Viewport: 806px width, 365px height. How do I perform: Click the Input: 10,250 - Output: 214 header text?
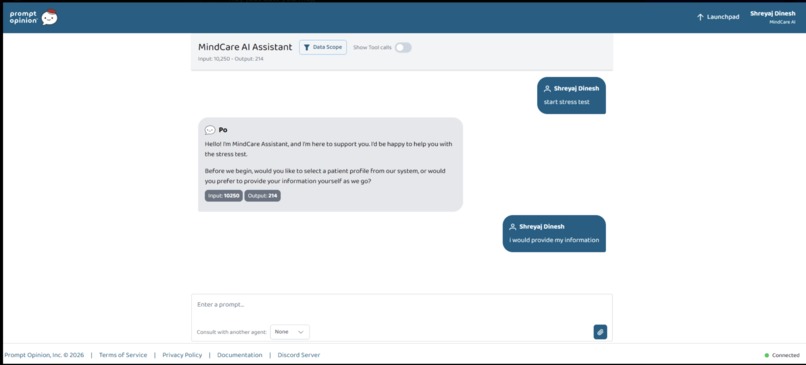tap(231, 59)
